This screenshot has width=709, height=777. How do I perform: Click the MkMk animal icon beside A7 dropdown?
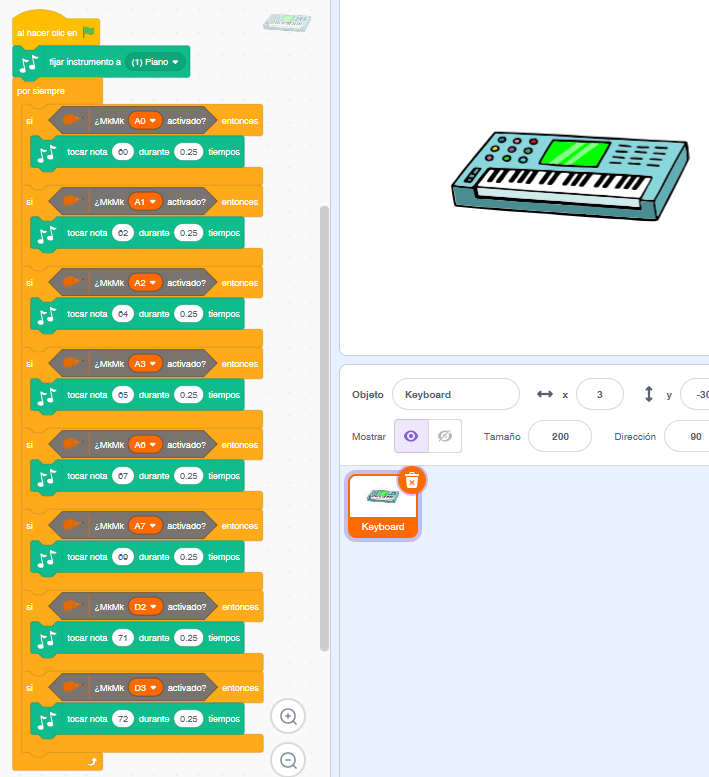[72, 525]
